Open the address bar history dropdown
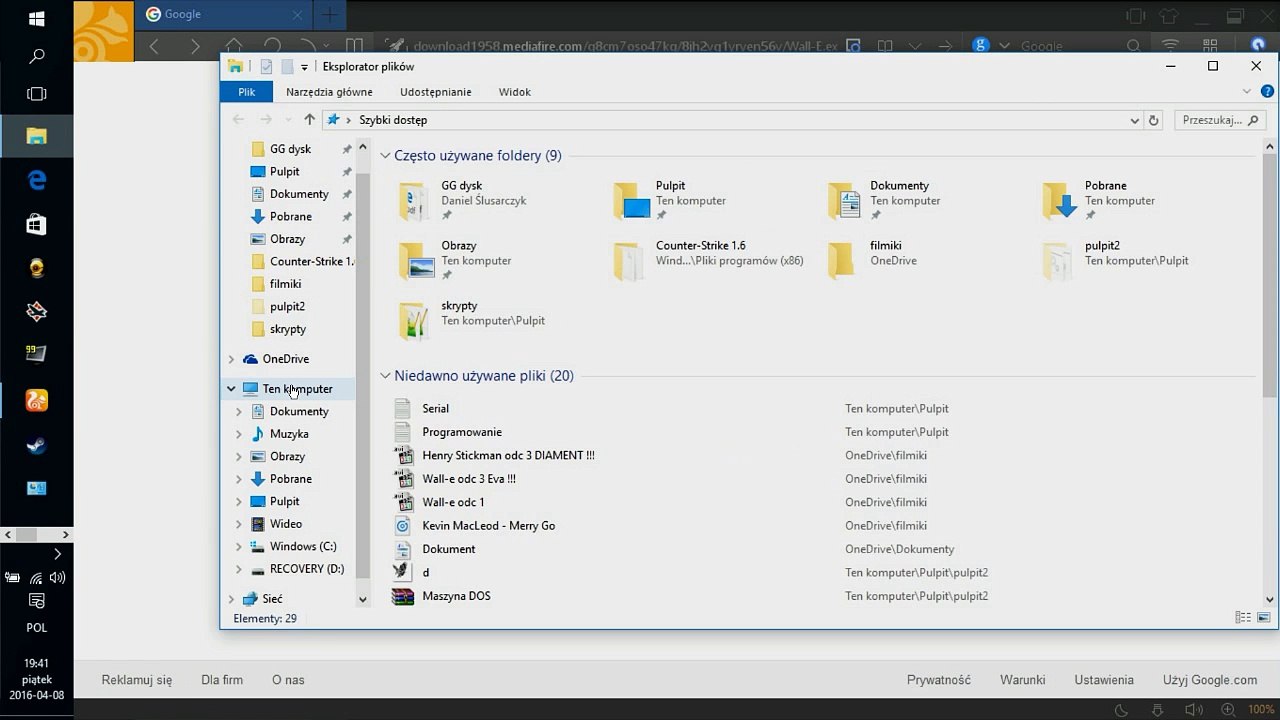The image size is (1280, 720). pyautogui.click(x=1134, y=120)
